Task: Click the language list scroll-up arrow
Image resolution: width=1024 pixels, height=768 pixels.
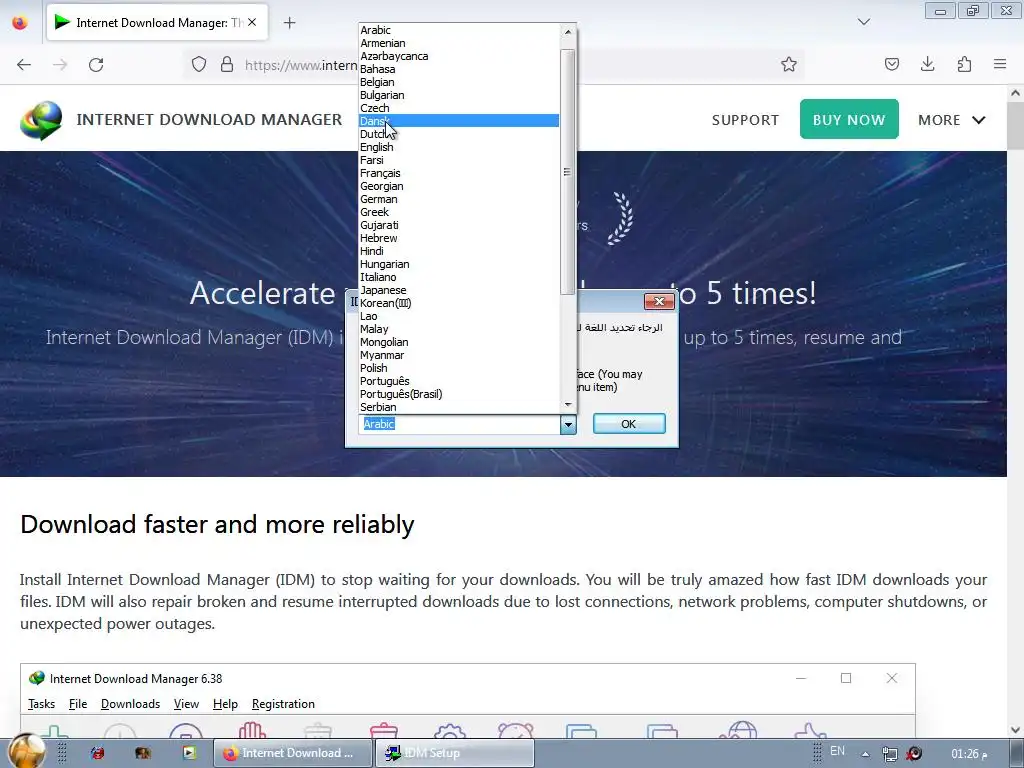Action: (568, 31)
